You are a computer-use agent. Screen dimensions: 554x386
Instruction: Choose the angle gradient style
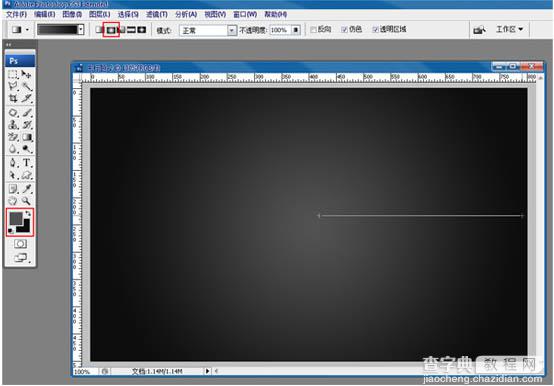[x=122, y=30]
